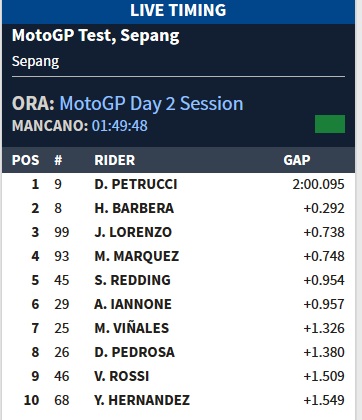362x420 pixels.
Task: Click Y. HERNANDEZ rider name
Action: click(142, 400)
